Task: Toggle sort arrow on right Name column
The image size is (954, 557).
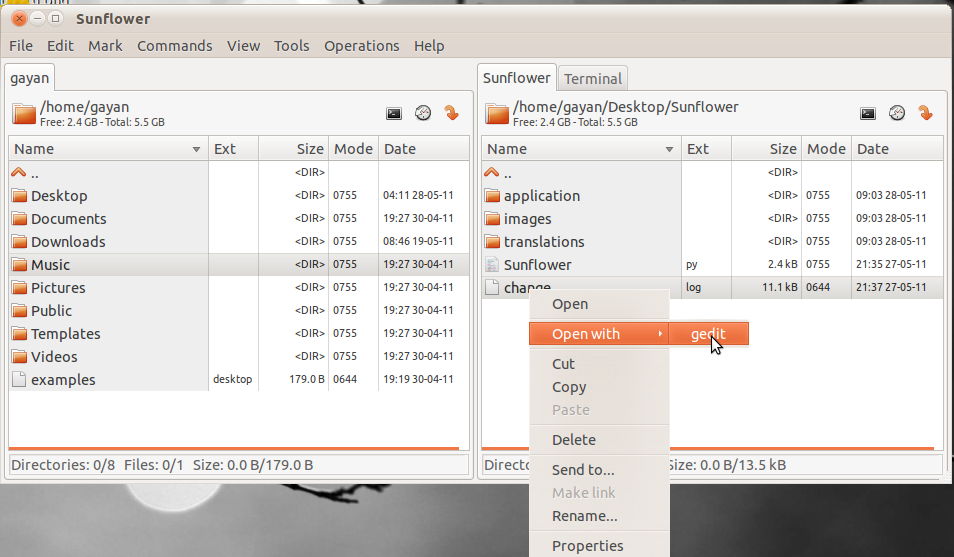Action: click(669, 149)
